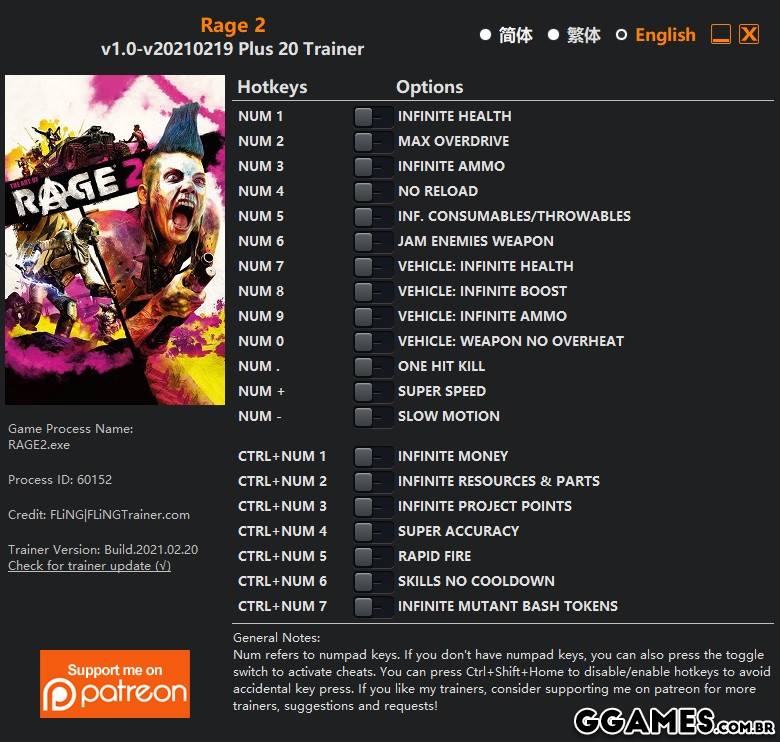
Task: Turn on the Infinite Money toggle
Action: (373, 457)
